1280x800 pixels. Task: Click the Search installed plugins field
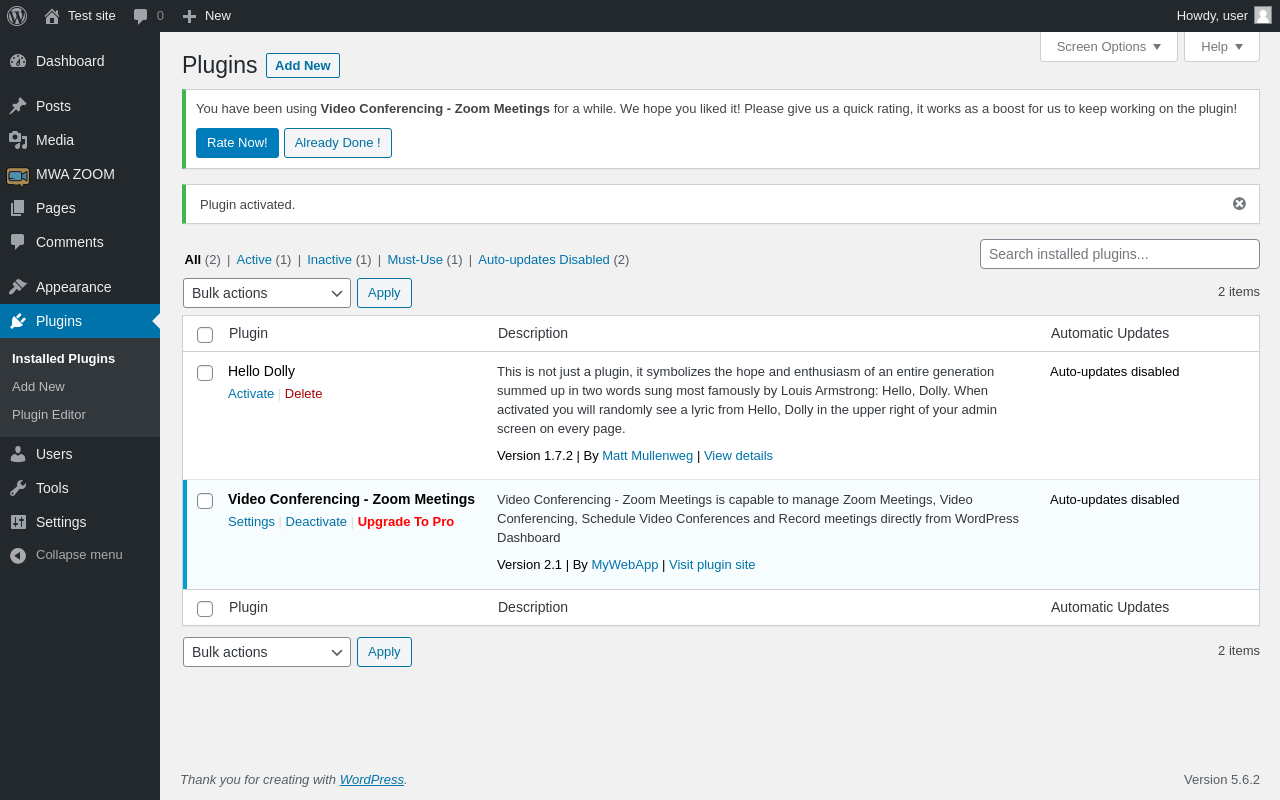click(1120, 254)
